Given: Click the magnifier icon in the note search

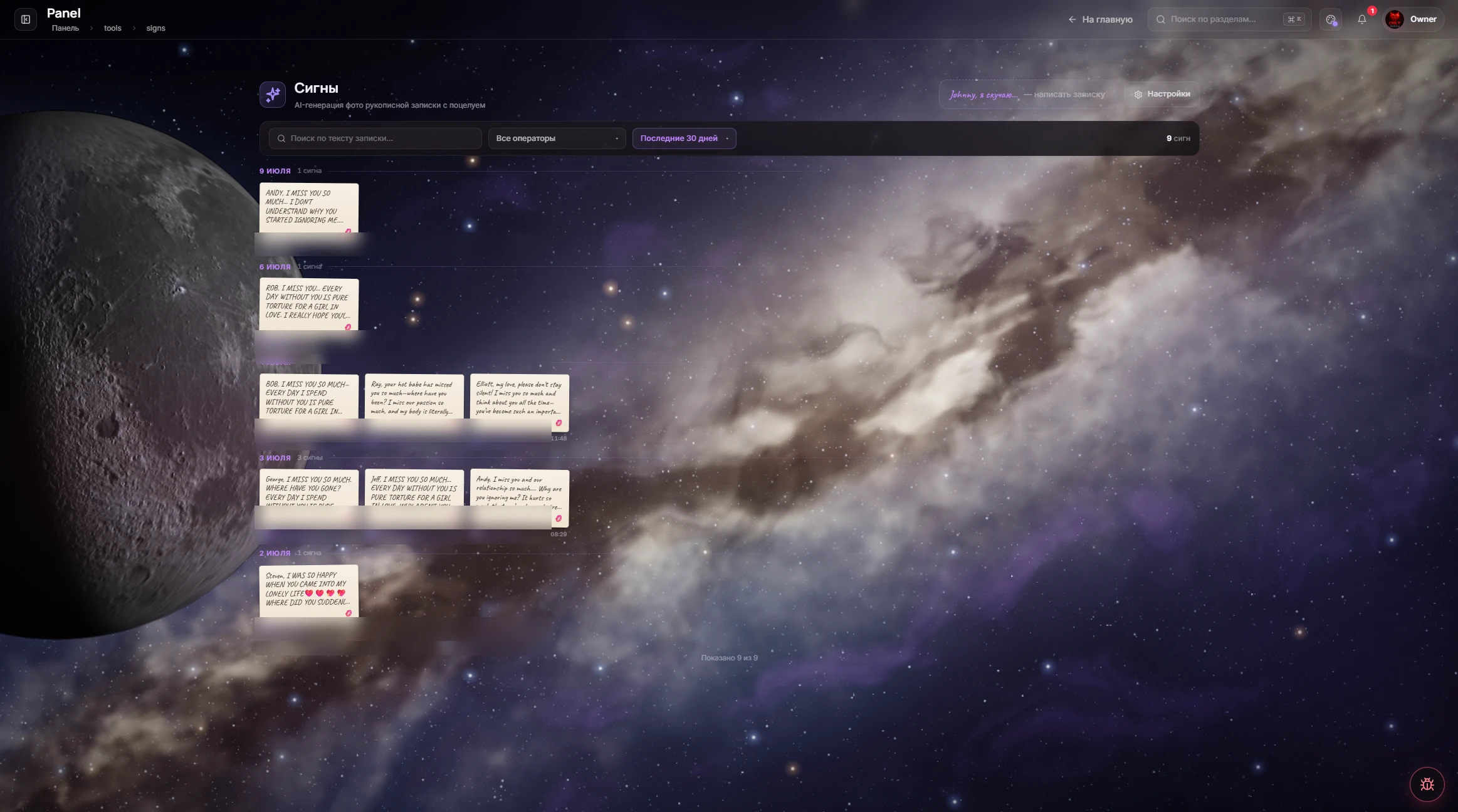Looking at the screenshot, I should [281, 138].
